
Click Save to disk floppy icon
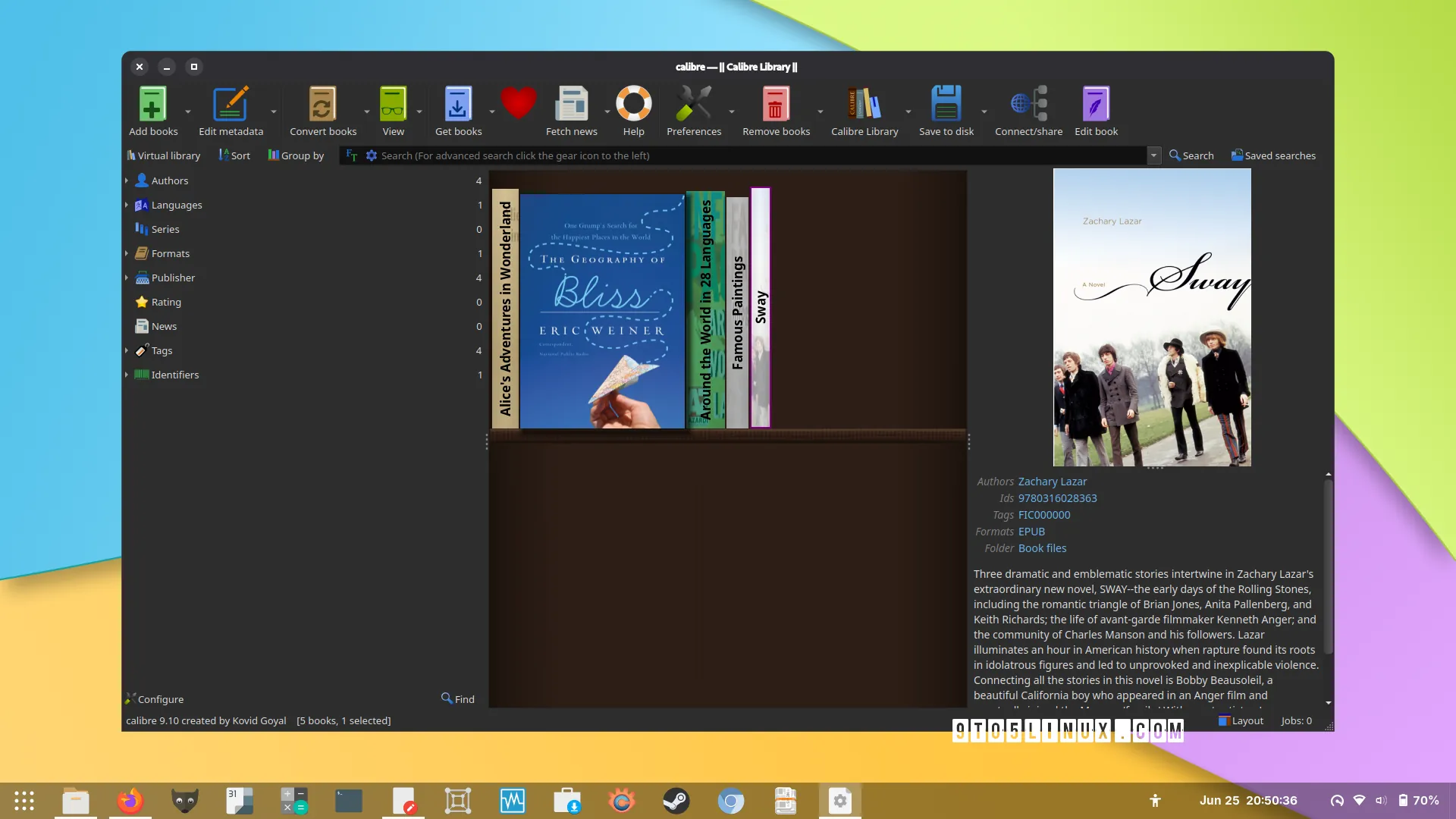pyautogui.click(x=946, y=104)
